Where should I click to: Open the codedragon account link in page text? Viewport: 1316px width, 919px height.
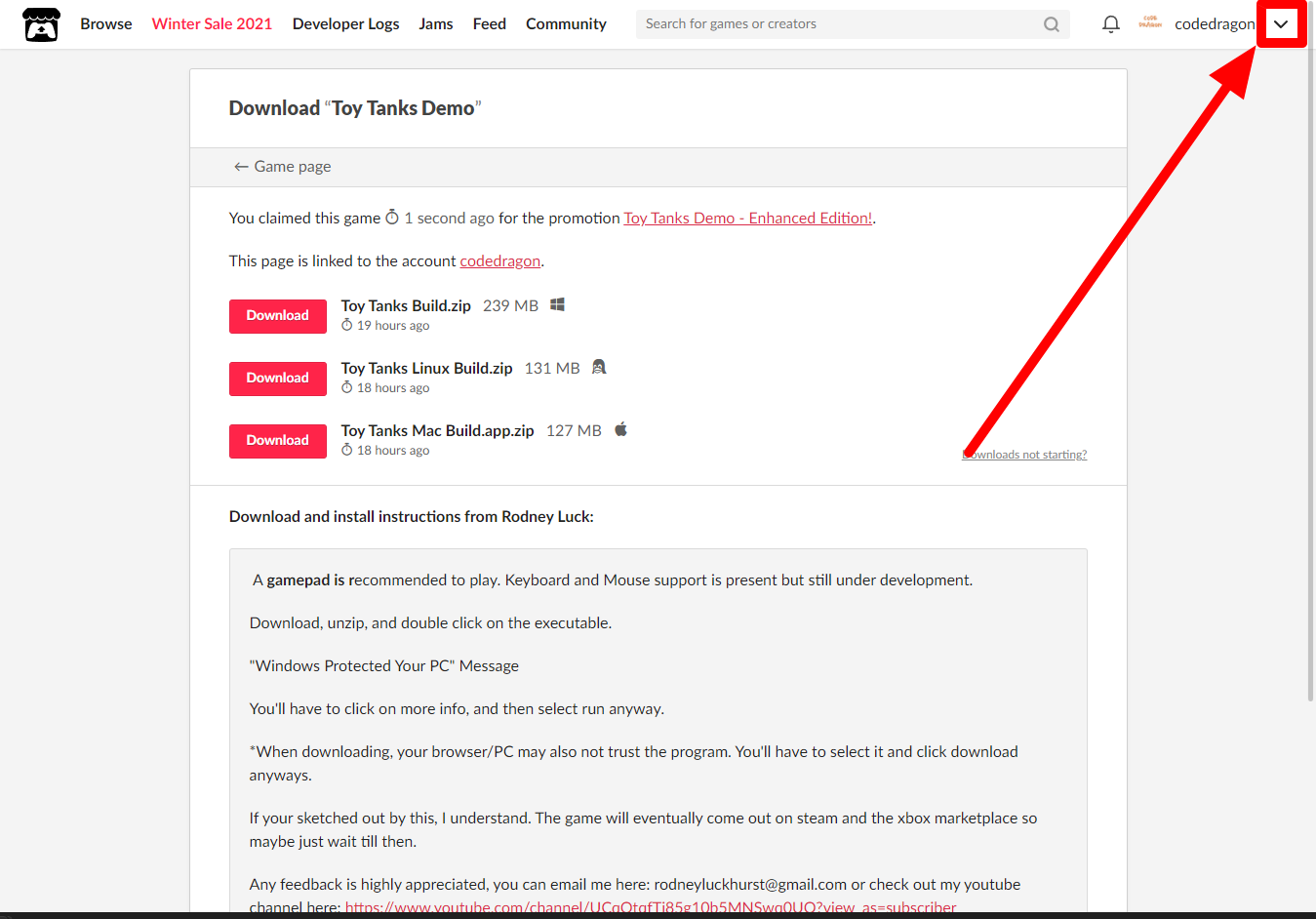(x=500, y=261)
